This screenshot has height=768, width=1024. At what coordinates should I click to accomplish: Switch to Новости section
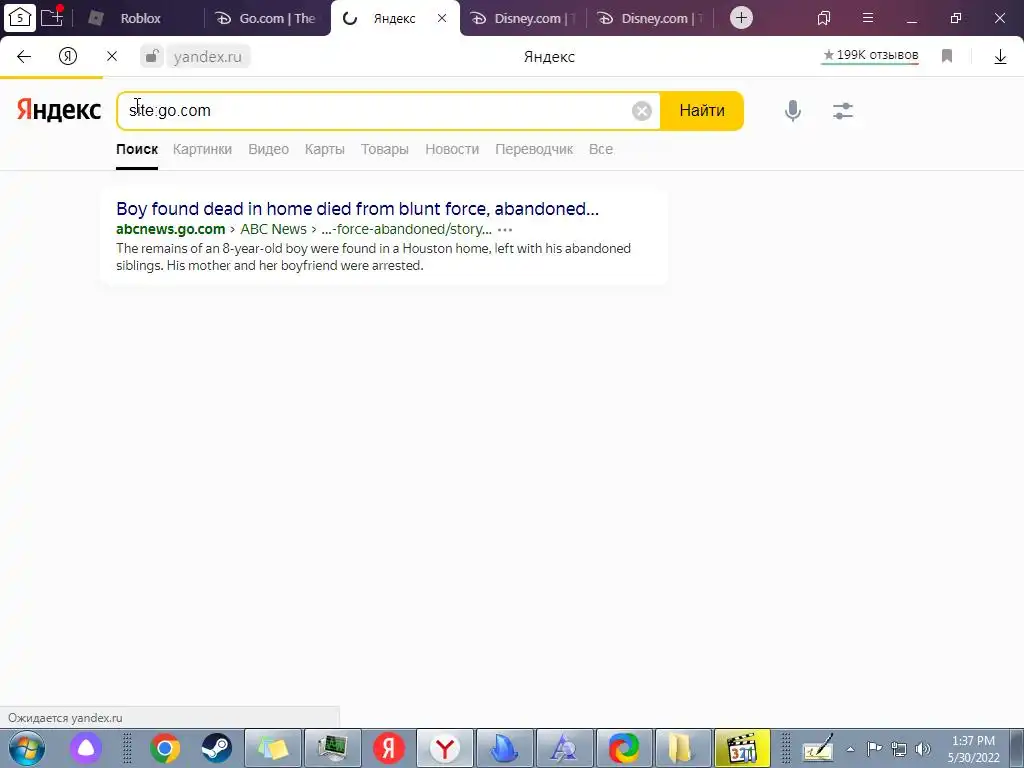tap(452, 150)
